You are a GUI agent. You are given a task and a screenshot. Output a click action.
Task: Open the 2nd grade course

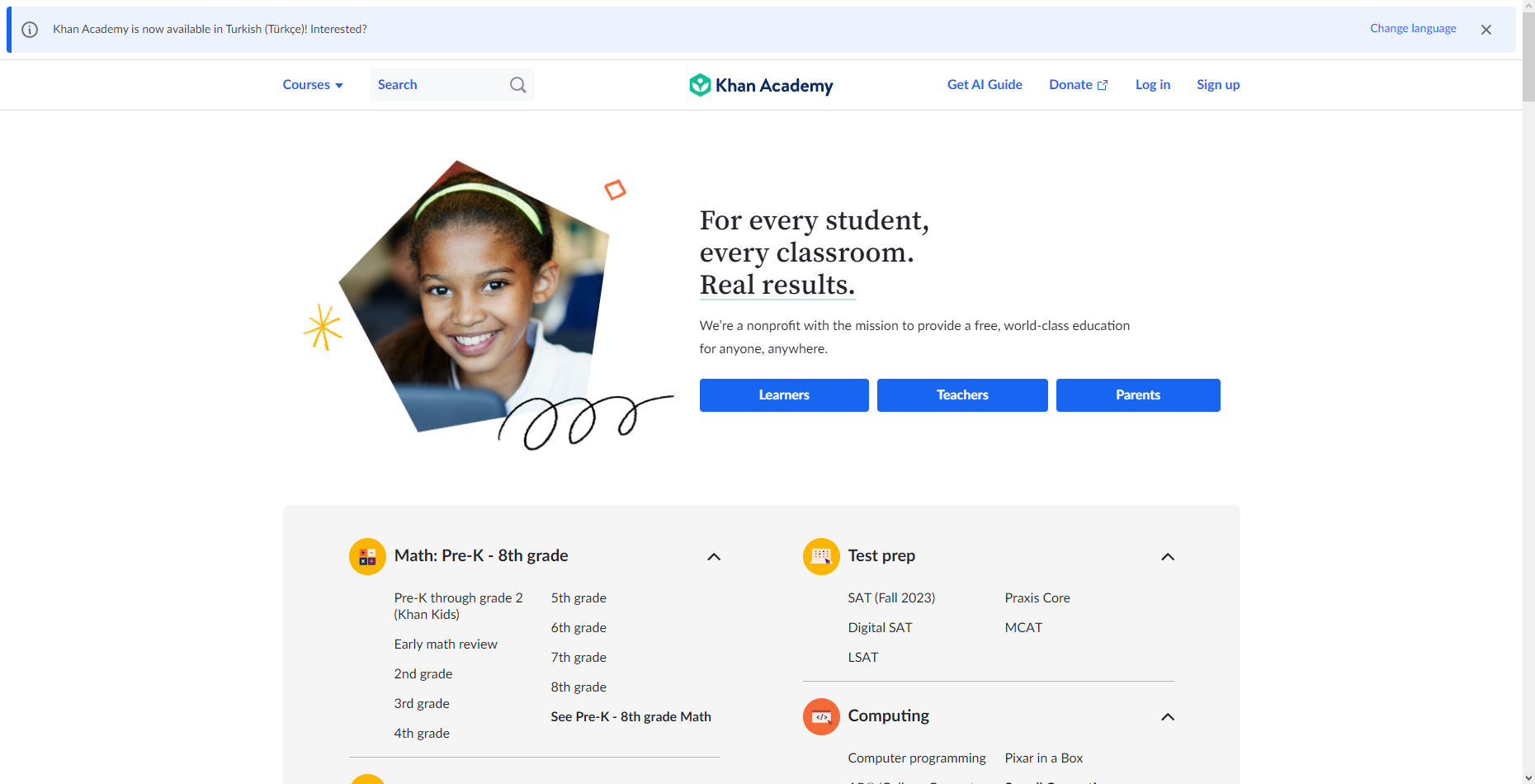pos(423,673)
